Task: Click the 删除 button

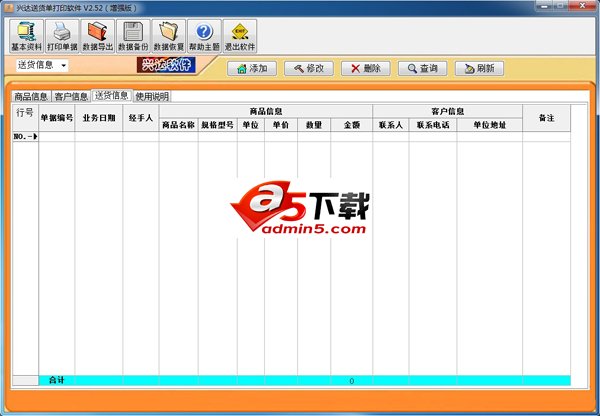Action: tap(366, 69)
